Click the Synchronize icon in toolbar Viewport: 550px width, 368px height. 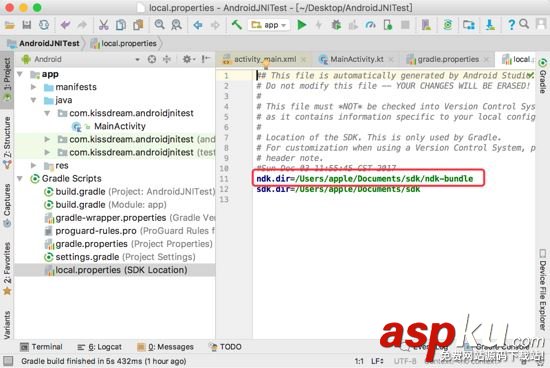[44, 25]
